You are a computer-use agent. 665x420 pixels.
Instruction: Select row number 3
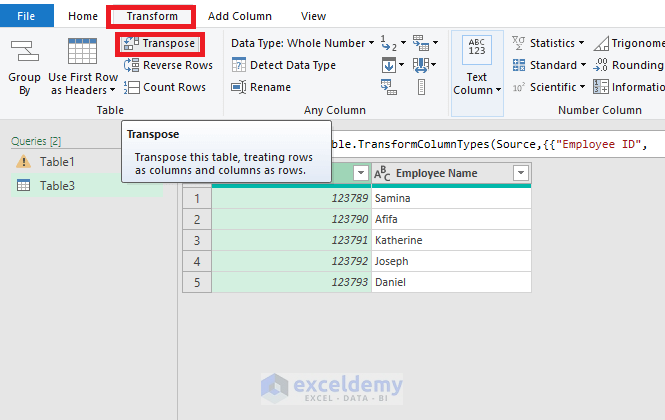coord(197,240)
